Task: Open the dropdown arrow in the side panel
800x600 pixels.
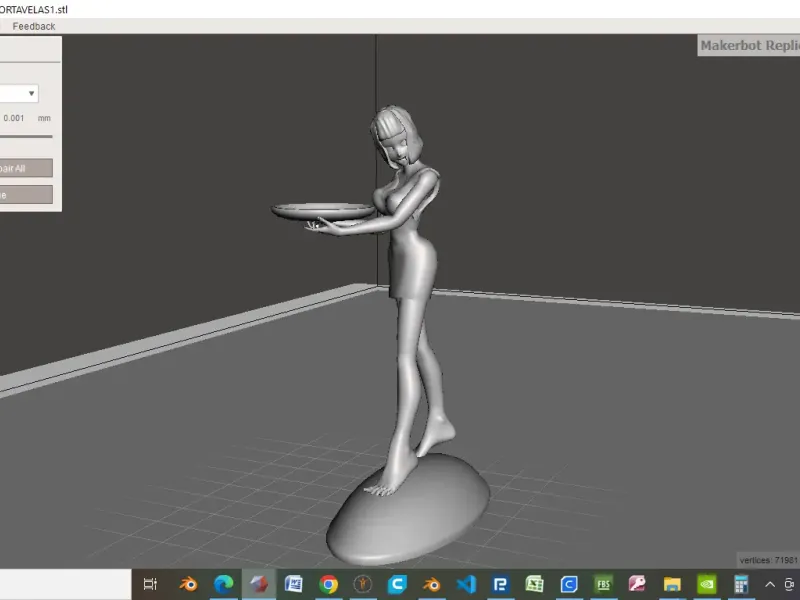Action: tap(31, 93)
